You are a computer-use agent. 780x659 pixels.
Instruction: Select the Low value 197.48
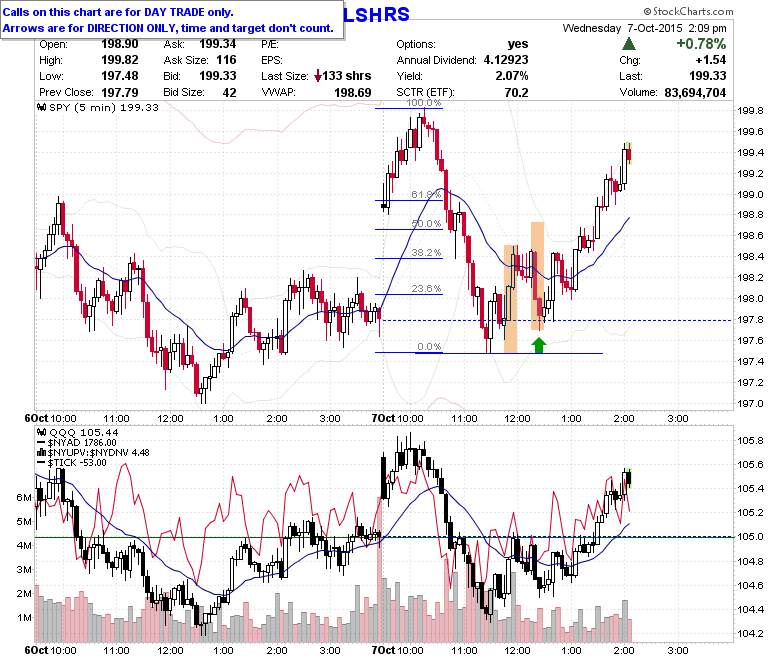click(x=119, y=76)
